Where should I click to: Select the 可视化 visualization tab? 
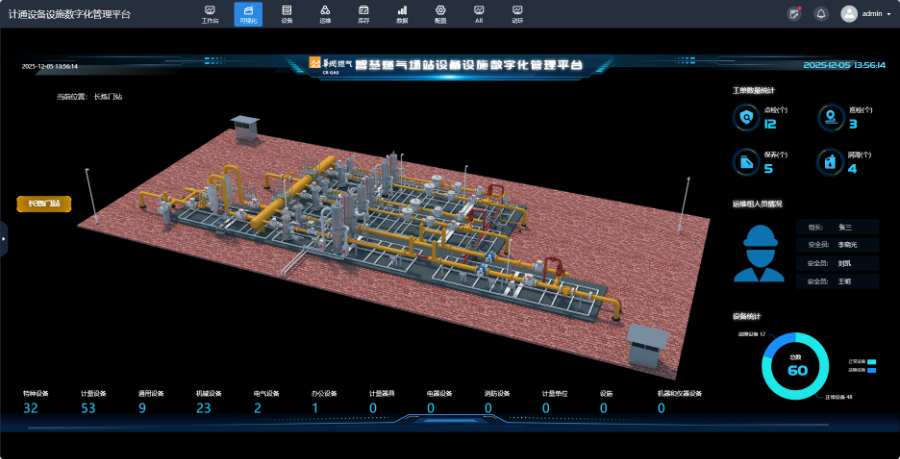pos(248,13)
